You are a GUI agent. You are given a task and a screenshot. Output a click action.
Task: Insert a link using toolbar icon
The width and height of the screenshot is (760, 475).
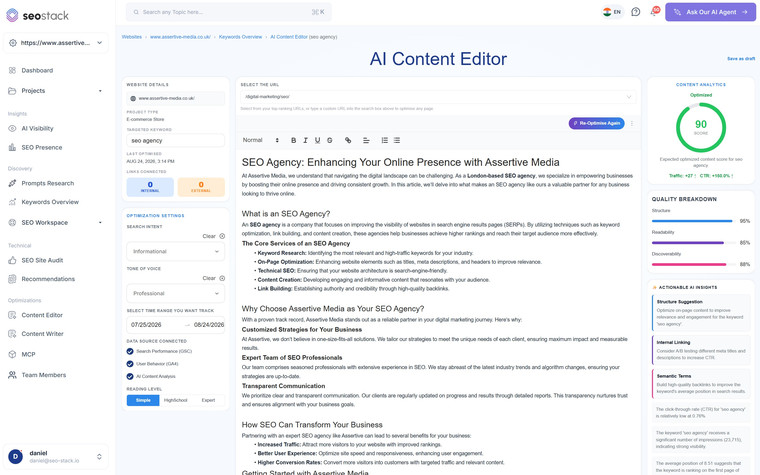click(348, 140)
